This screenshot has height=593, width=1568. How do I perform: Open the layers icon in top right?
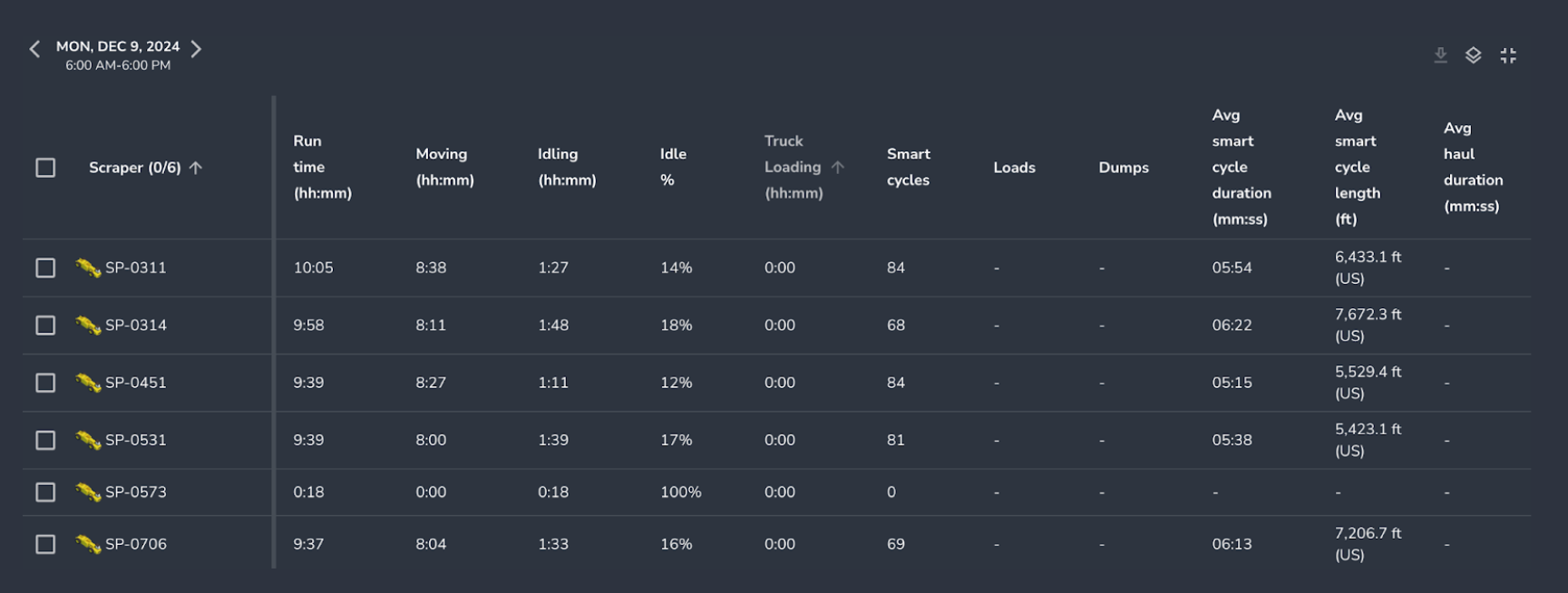1474,56
